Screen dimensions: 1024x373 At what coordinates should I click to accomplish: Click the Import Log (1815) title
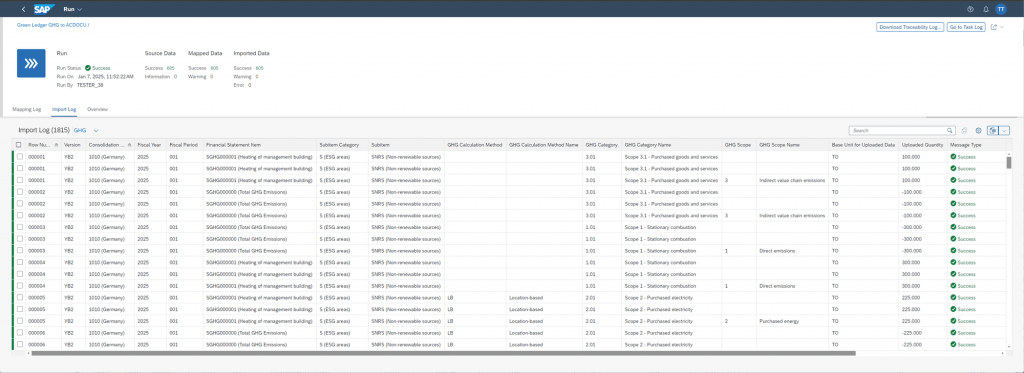point(44,131)
